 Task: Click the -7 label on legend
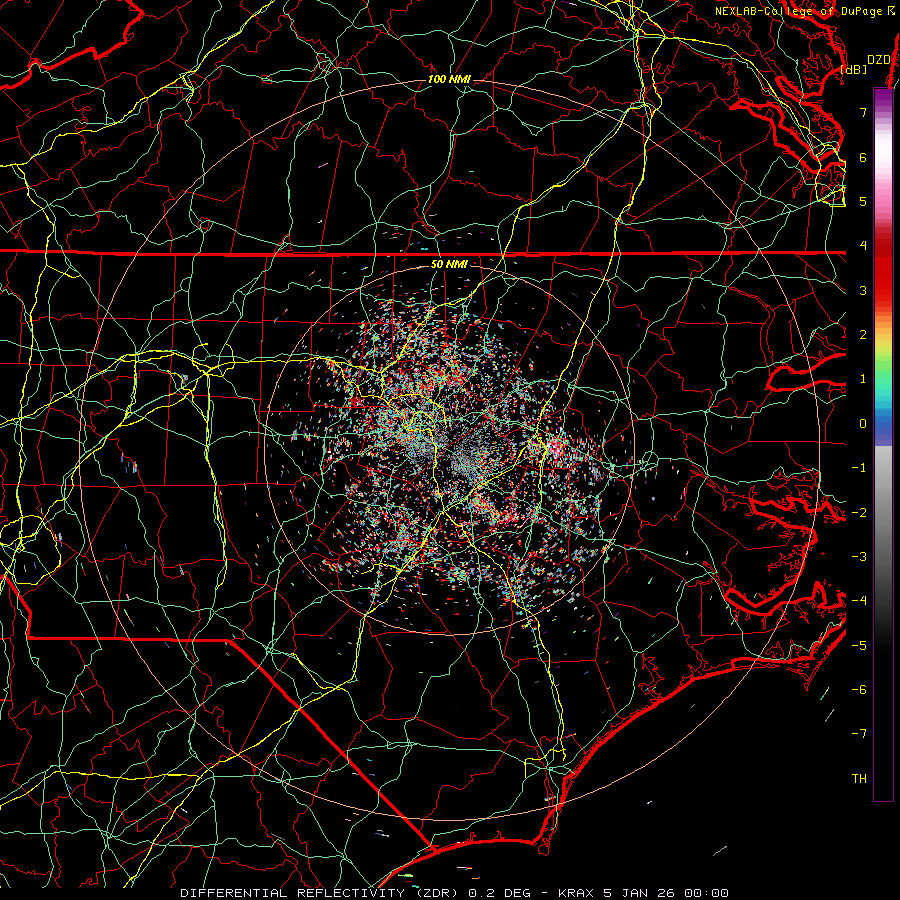pyautogui.click(x=859, y=734)
